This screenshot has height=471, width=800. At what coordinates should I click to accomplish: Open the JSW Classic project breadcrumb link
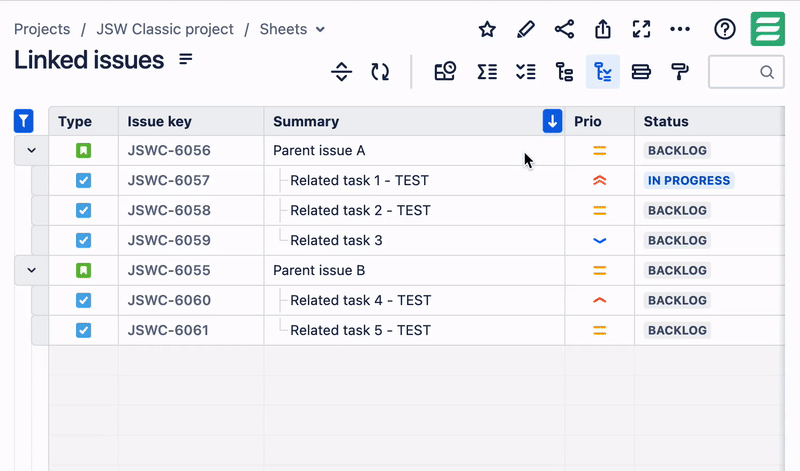165,29
